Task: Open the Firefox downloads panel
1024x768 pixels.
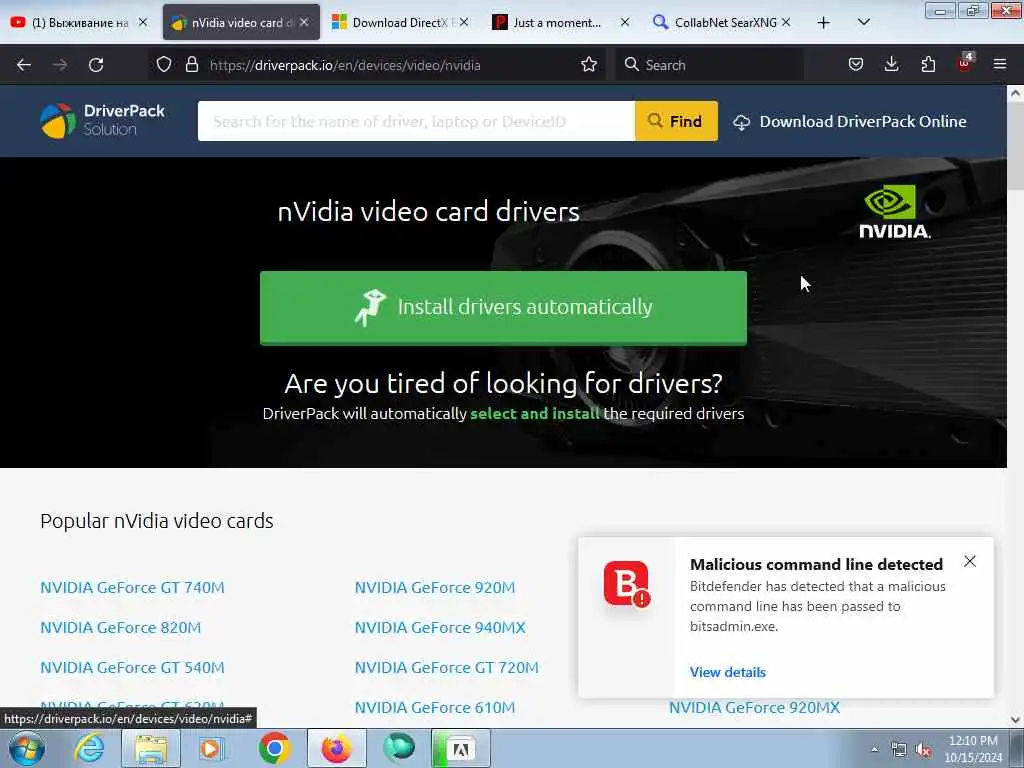Action: click(x=891, y=65)
